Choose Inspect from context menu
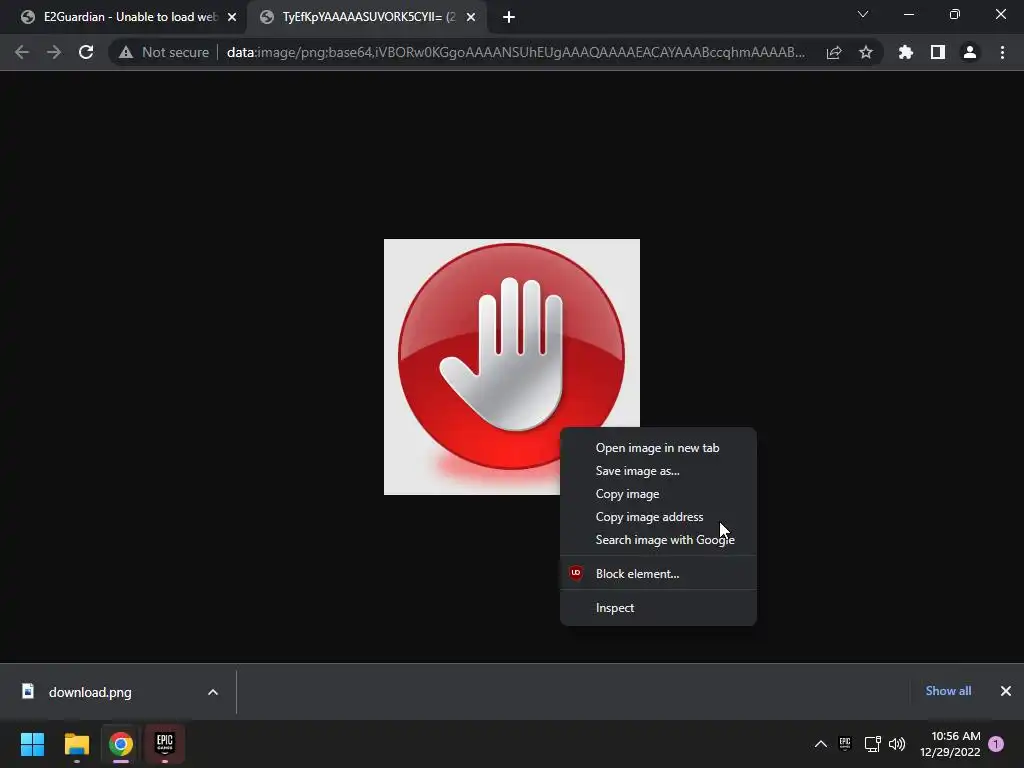Image resolution: width=1024 pixels, height=768 pixels. coord(658,607)
